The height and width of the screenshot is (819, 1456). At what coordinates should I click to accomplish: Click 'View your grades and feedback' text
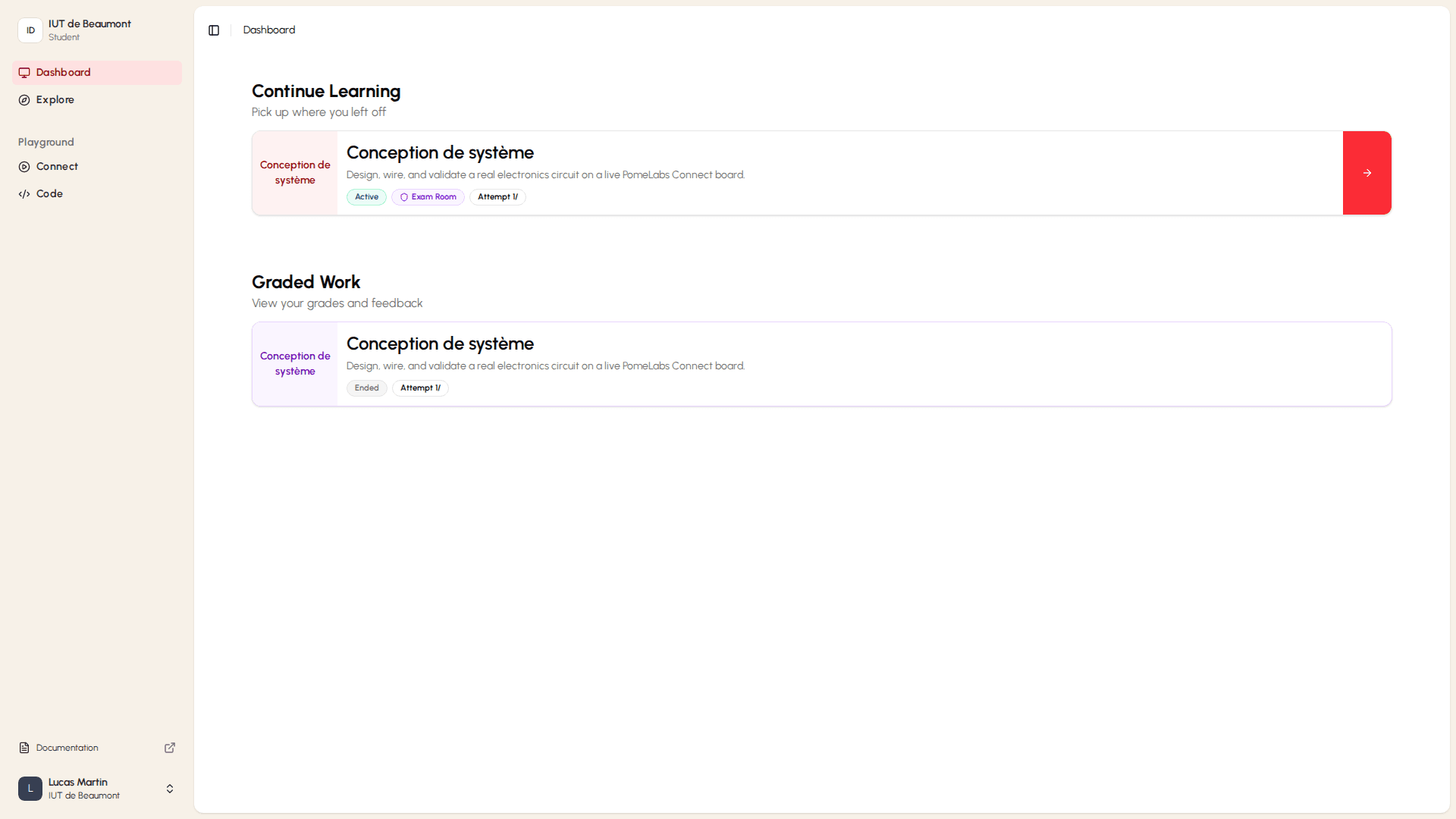[x=337, y=303]
